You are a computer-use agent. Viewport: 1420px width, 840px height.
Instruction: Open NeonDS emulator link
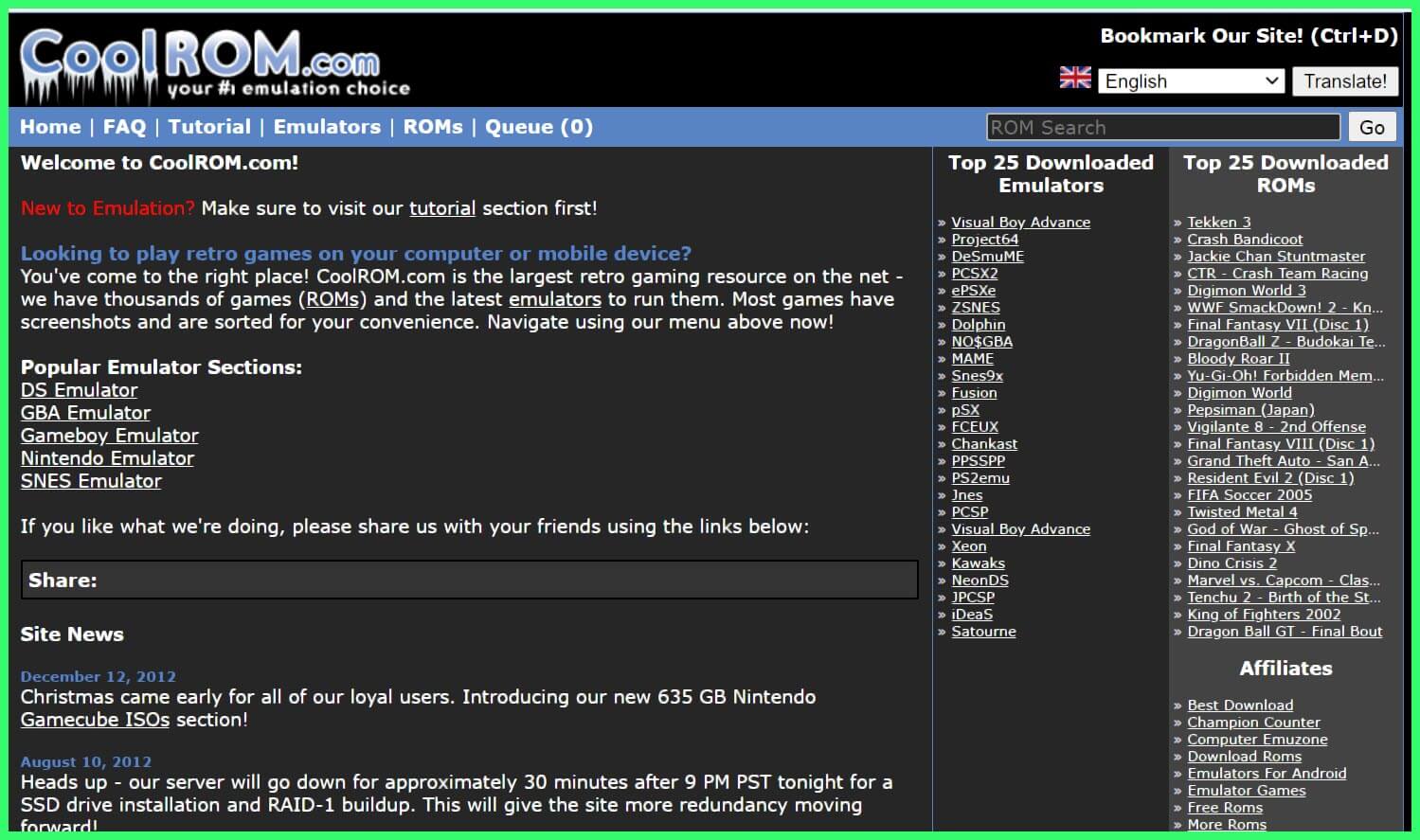click(x=980, y=581)
